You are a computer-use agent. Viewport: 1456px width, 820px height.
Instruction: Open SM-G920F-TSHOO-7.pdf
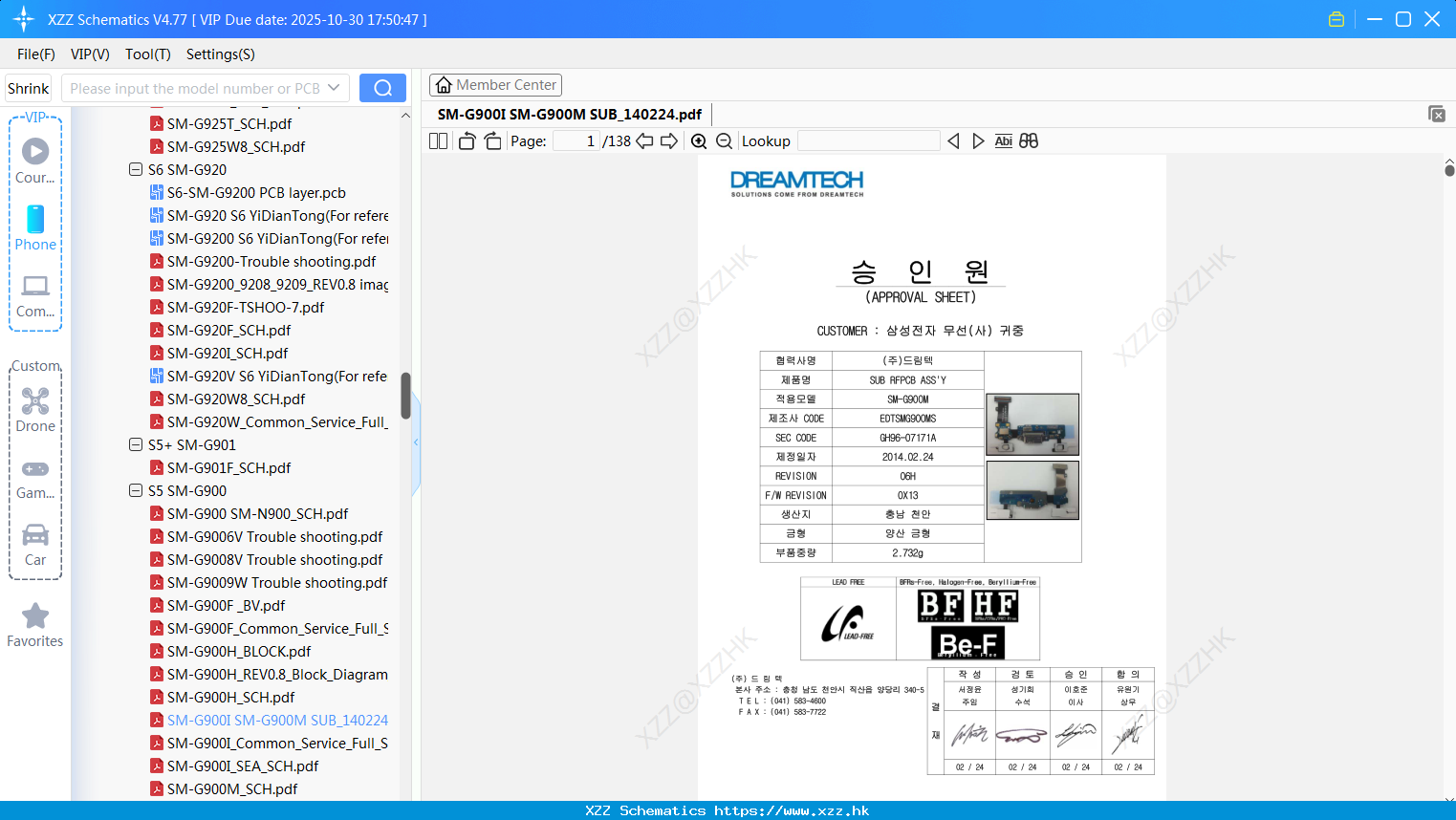[x=246, y=307]
